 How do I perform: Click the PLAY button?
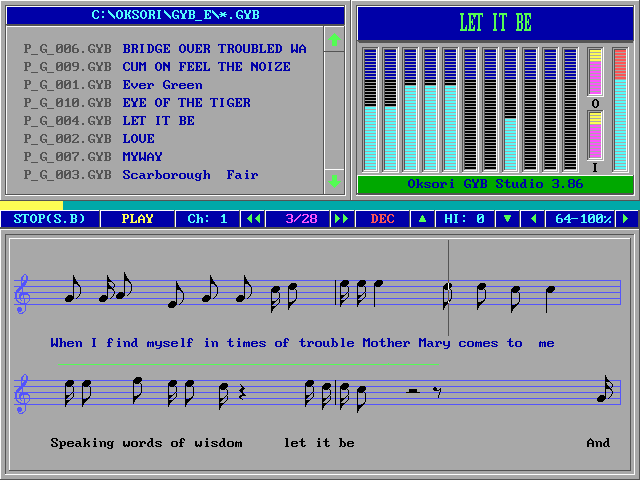click(x=138, y=219)
